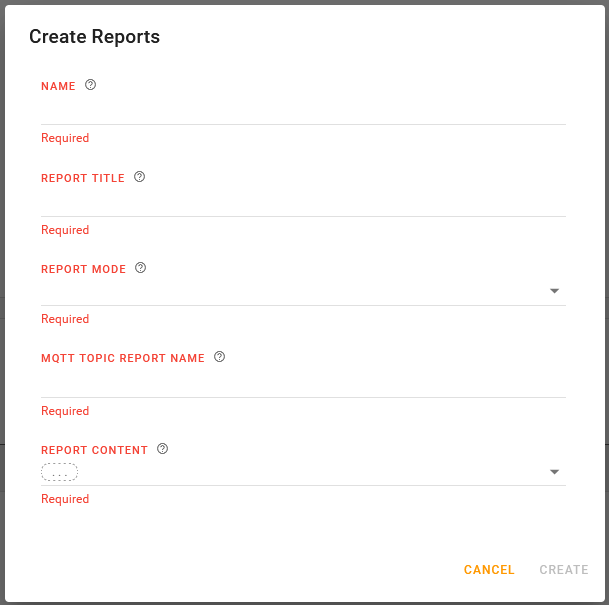The width and height of the screenshot is (609, 605).
Task: Click the REPORT TITLE label text
Action: pos(83,178)
